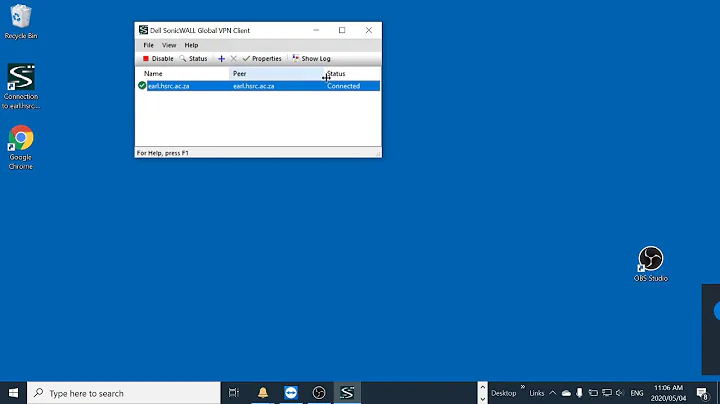
Task: Click the yellow bell taskbar icon
Action: click(x=263, y=393)
